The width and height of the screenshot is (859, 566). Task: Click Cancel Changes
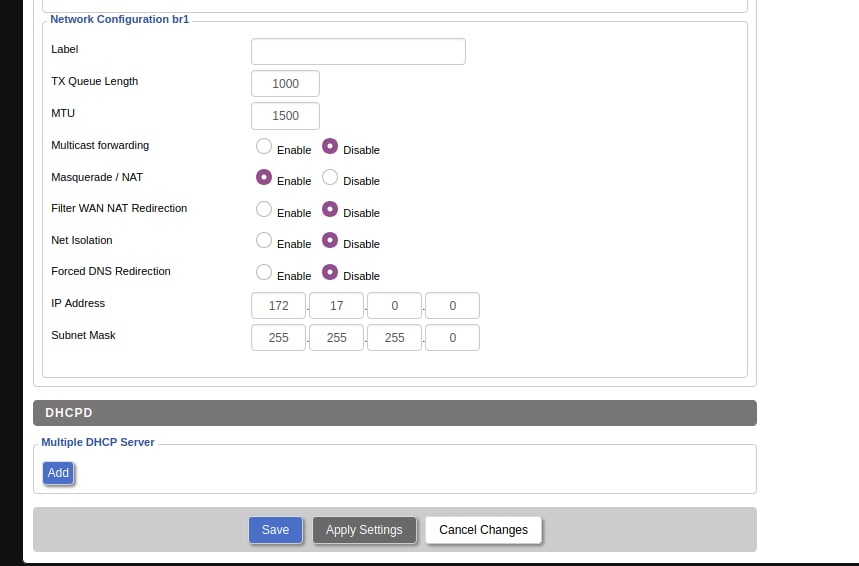(484, 530)
